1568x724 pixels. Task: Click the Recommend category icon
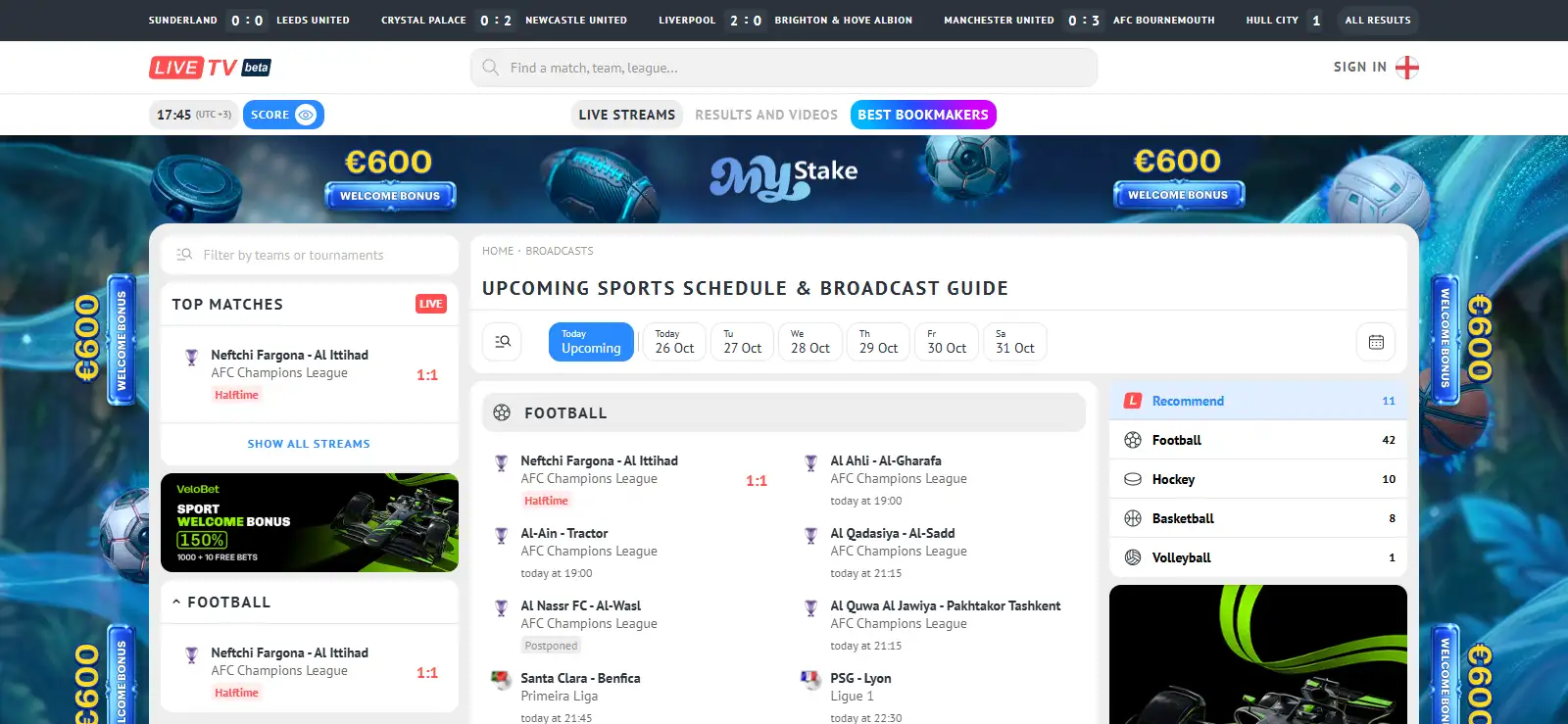pyautogui.click(x=1133, y=401)
